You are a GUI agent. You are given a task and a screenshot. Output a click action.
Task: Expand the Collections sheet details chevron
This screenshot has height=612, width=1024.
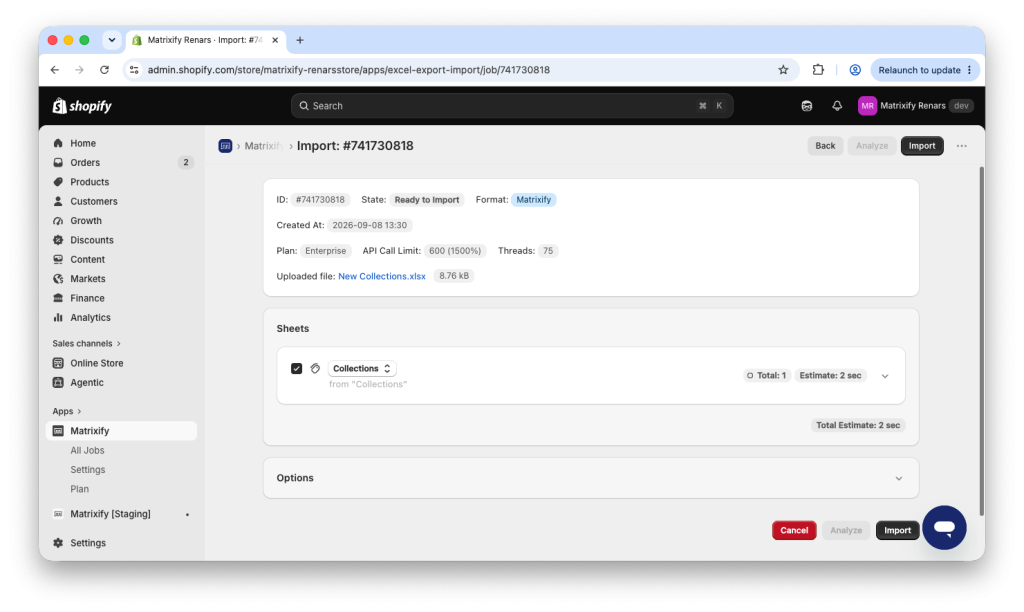885,376
